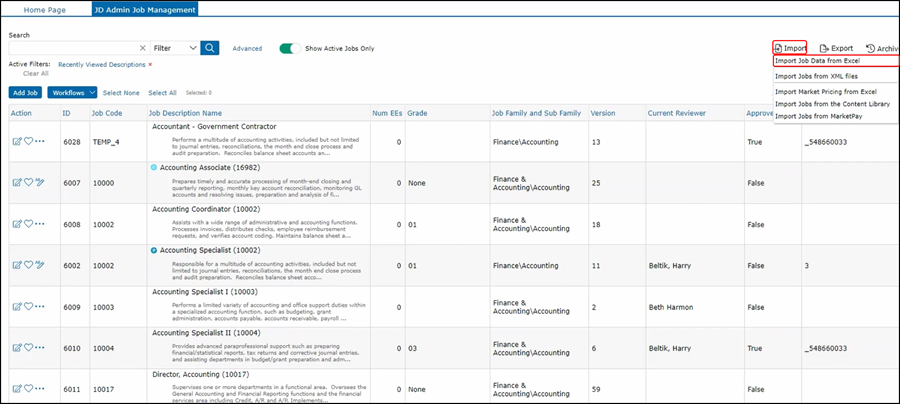
Task: Switch to the Home Page tab
Action: pos(45,8)
